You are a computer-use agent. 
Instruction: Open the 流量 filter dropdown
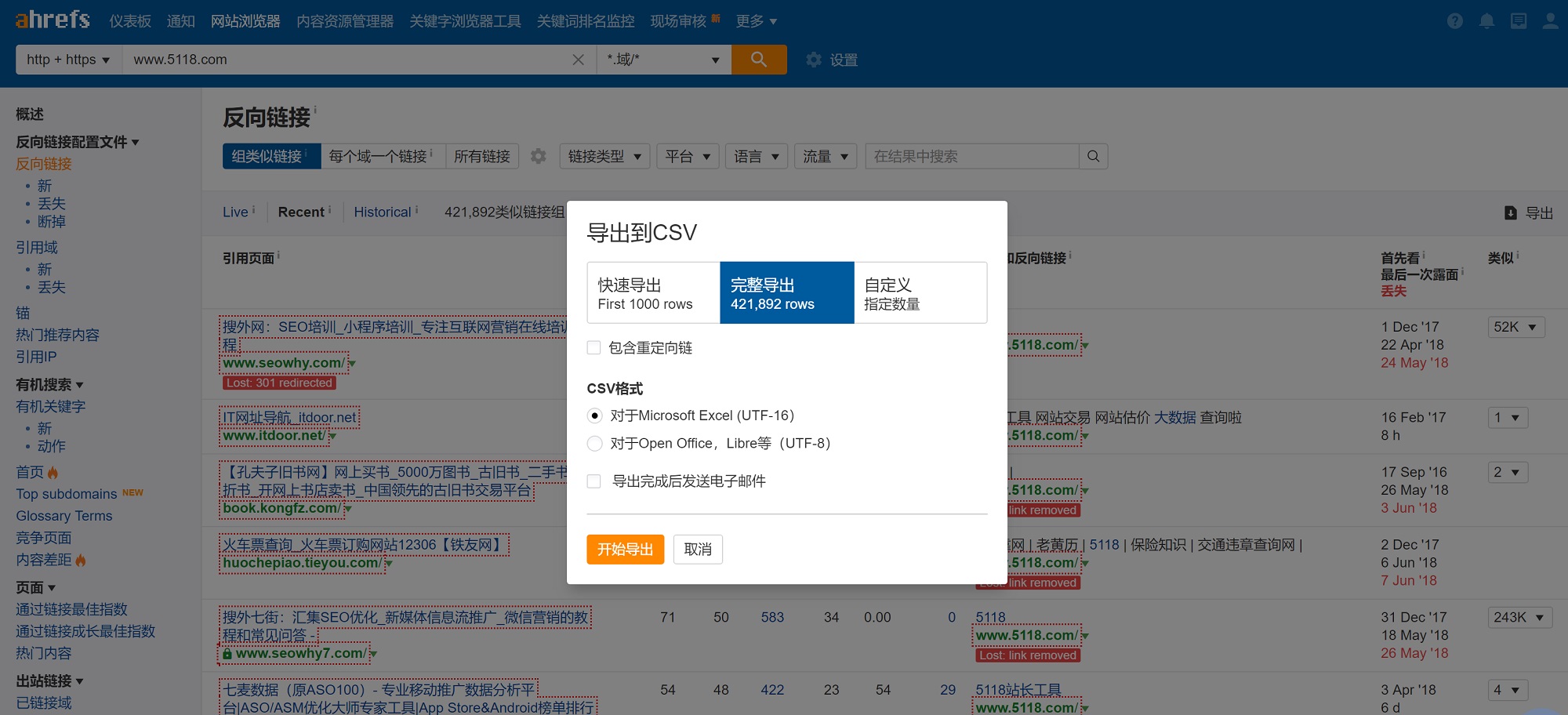point(826,156)
